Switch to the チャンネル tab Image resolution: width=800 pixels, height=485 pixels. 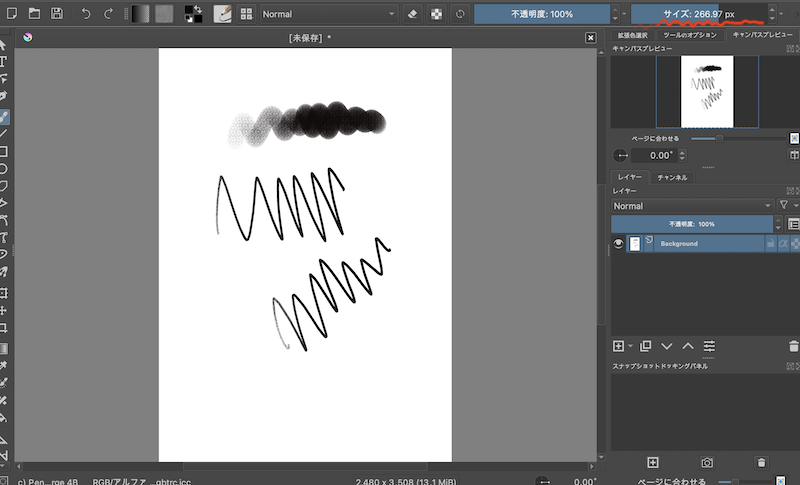coord(671,177)
